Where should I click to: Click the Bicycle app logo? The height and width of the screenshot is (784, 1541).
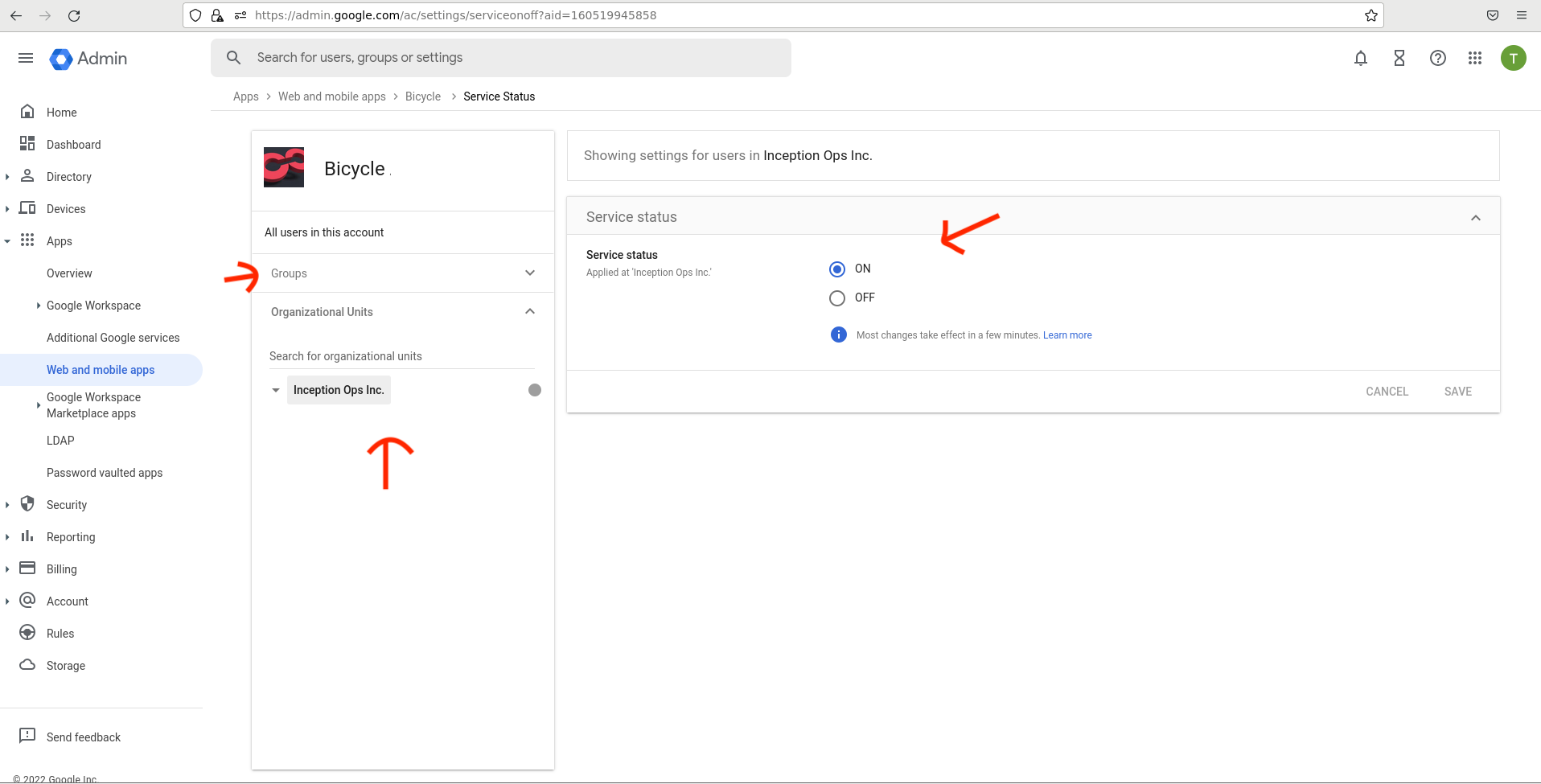(284, 167)
